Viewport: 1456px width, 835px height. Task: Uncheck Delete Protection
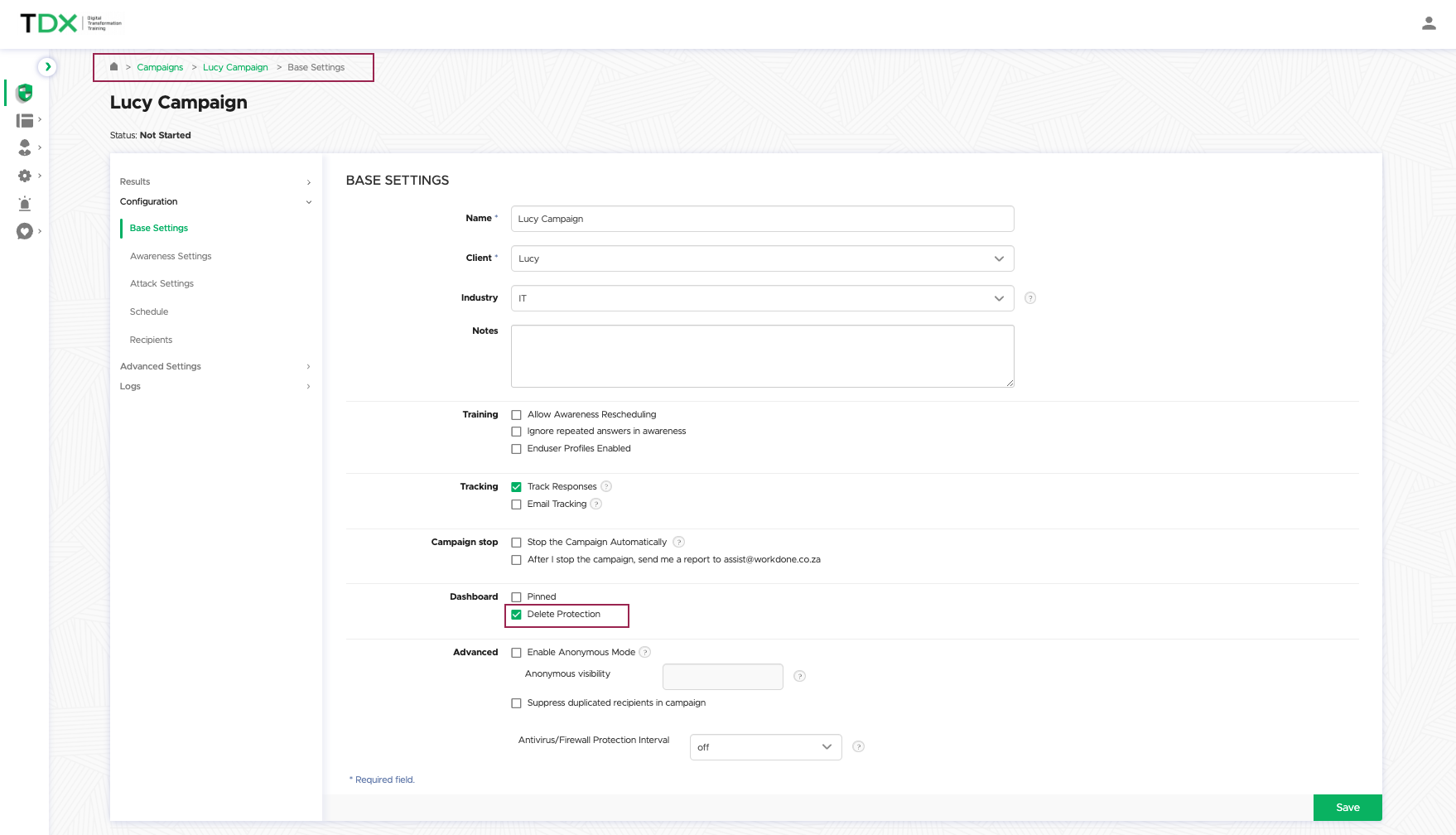coord(516,615)
